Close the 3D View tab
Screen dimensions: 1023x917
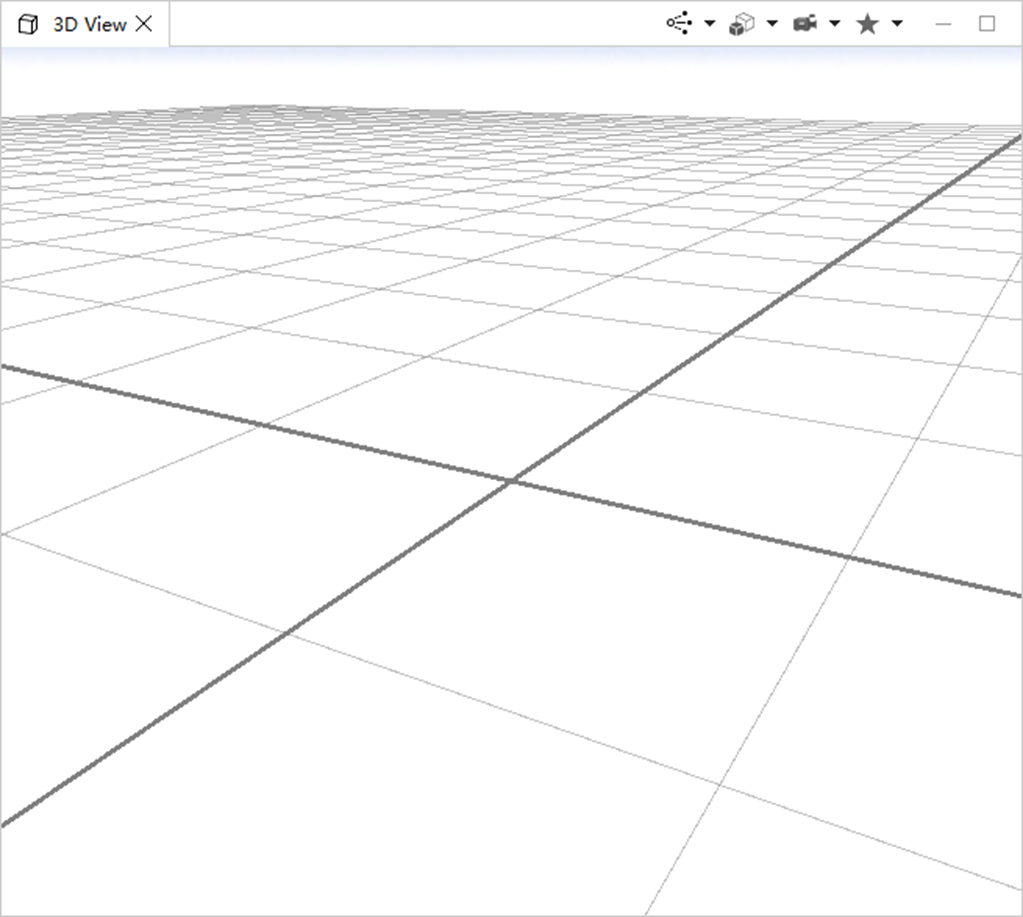point(144,24)
